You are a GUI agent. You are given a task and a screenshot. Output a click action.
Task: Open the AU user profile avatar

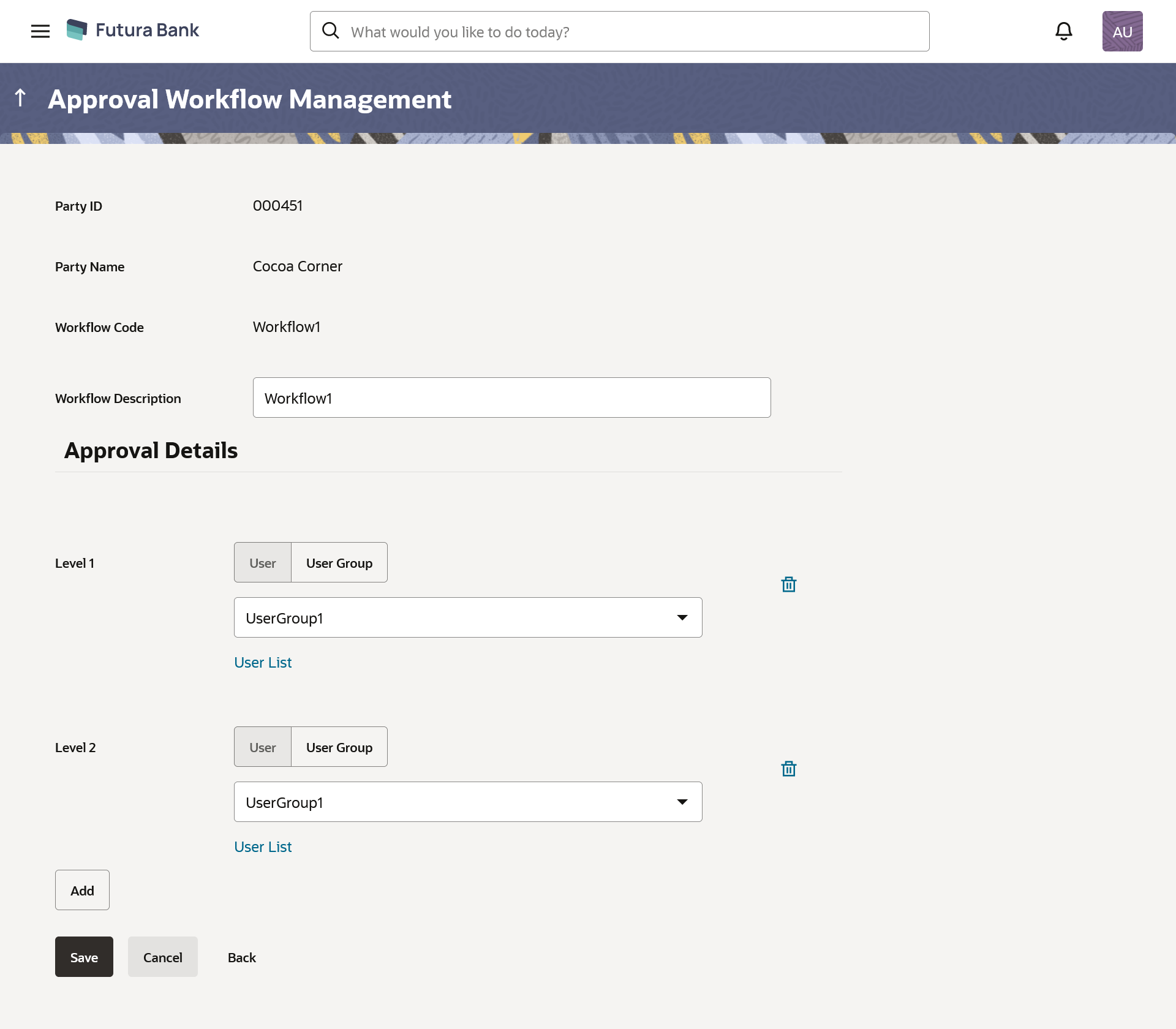(1122, 31)
